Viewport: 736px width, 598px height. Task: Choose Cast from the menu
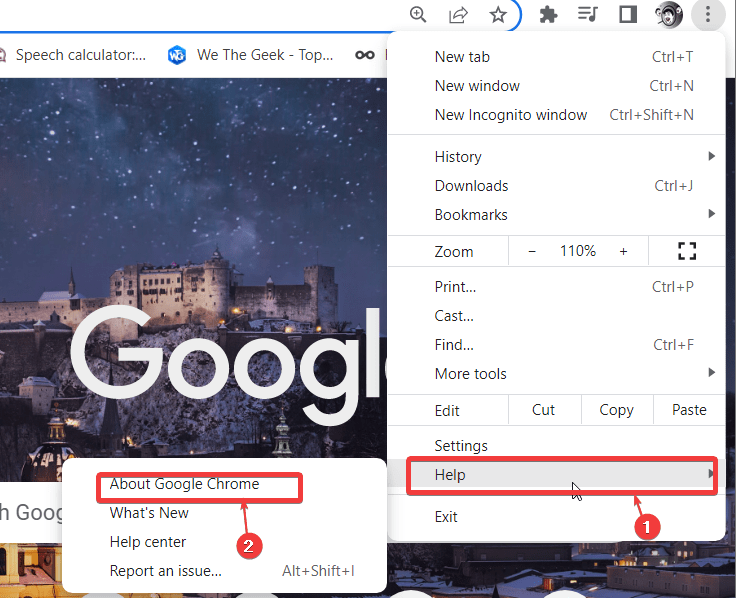(556, 316)
